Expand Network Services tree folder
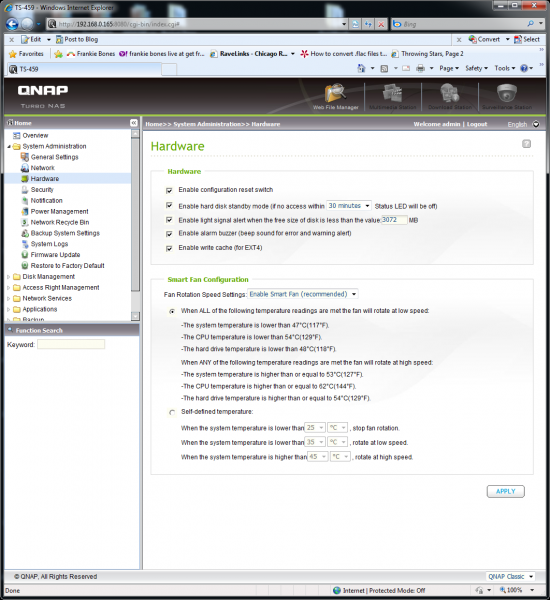This screenshot has width=550, height=600. (x=9, y=298)
